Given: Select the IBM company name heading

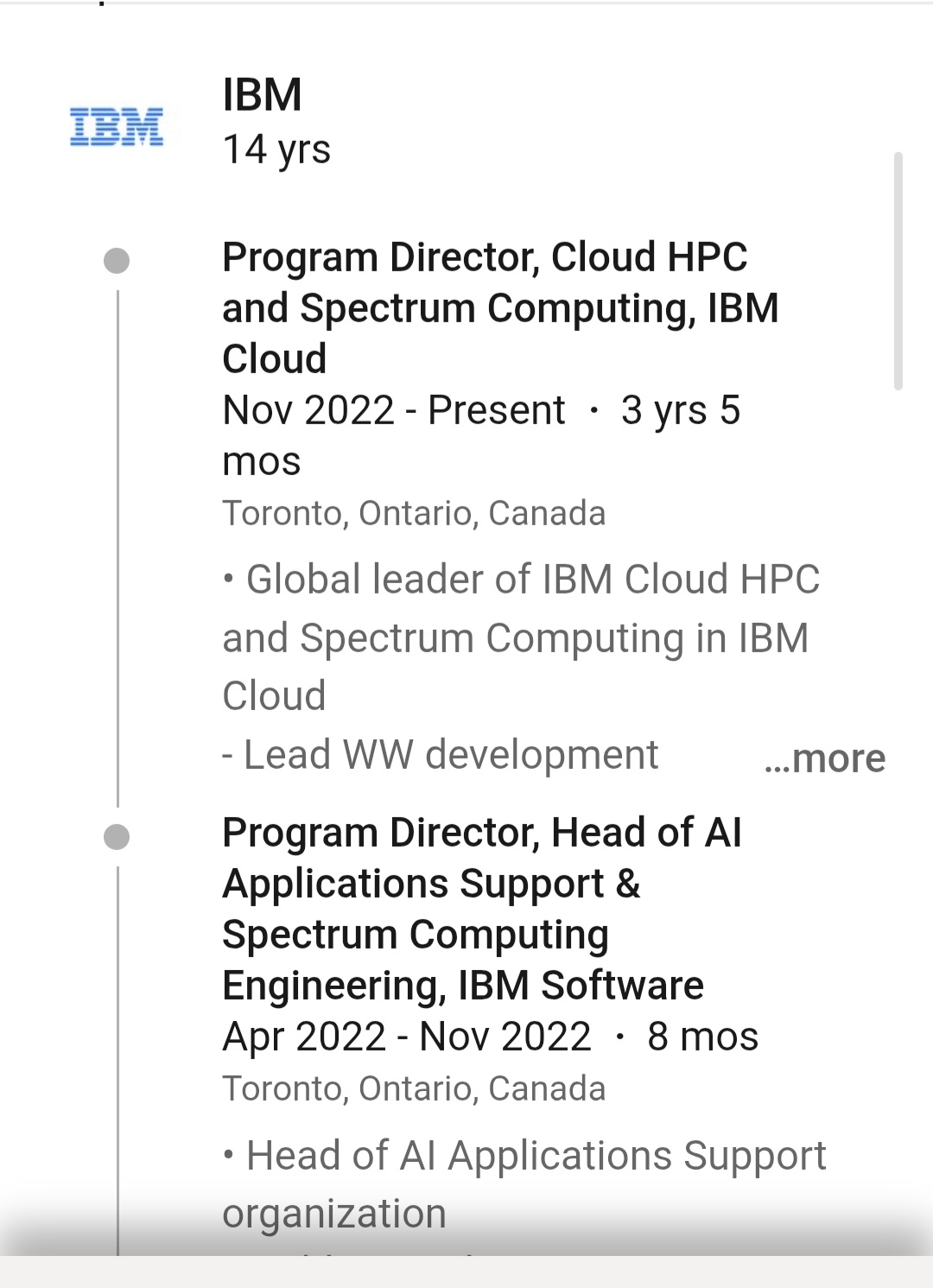Looking at the screenshot, I should pos(259,97).
